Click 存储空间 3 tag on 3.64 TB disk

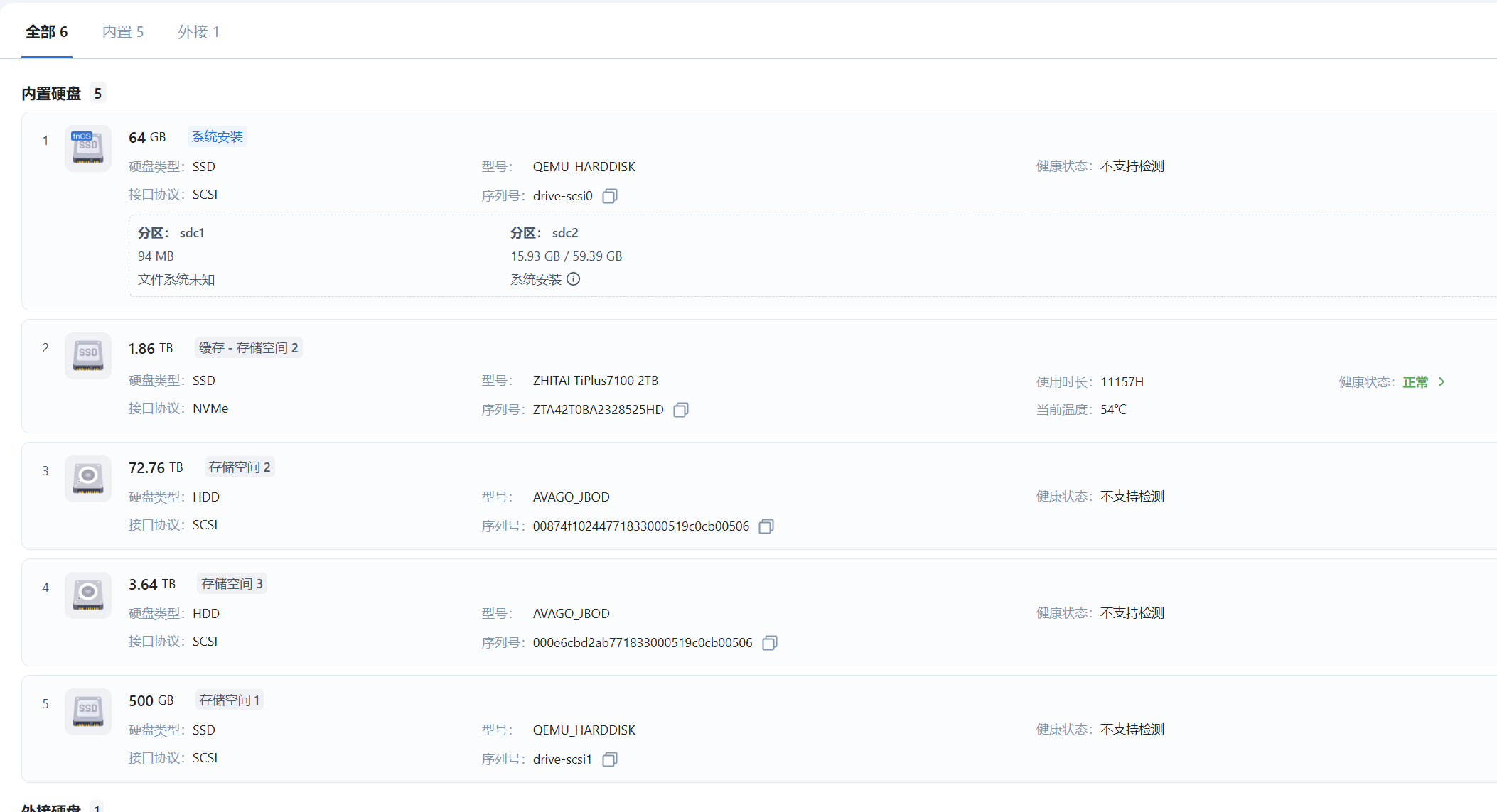[232, 583]
